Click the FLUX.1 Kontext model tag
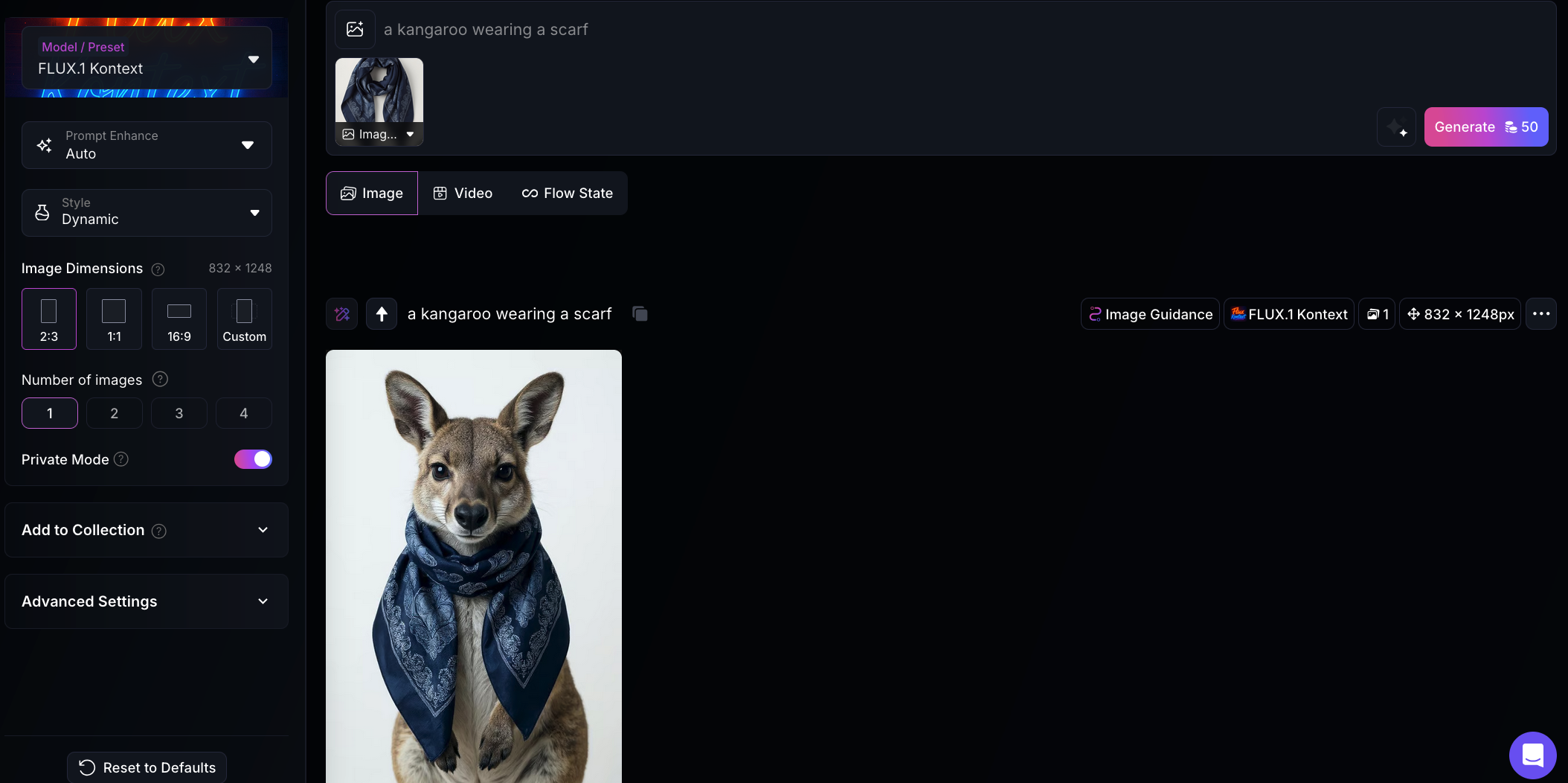The image size is (1568, 783). coord(1289,314)
